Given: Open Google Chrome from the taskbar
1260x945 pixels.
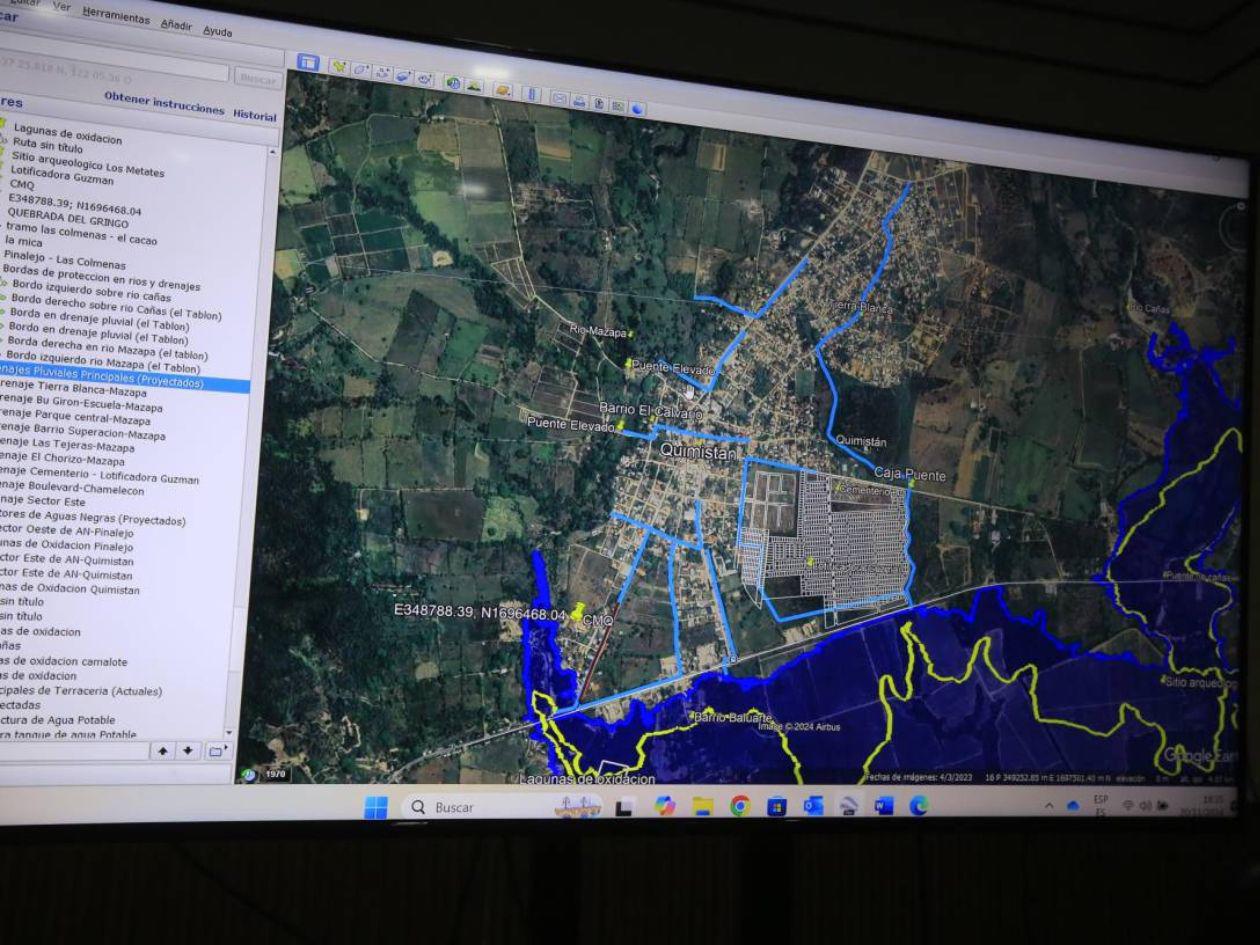Looking at the screenshot, I should click(740, 806).
